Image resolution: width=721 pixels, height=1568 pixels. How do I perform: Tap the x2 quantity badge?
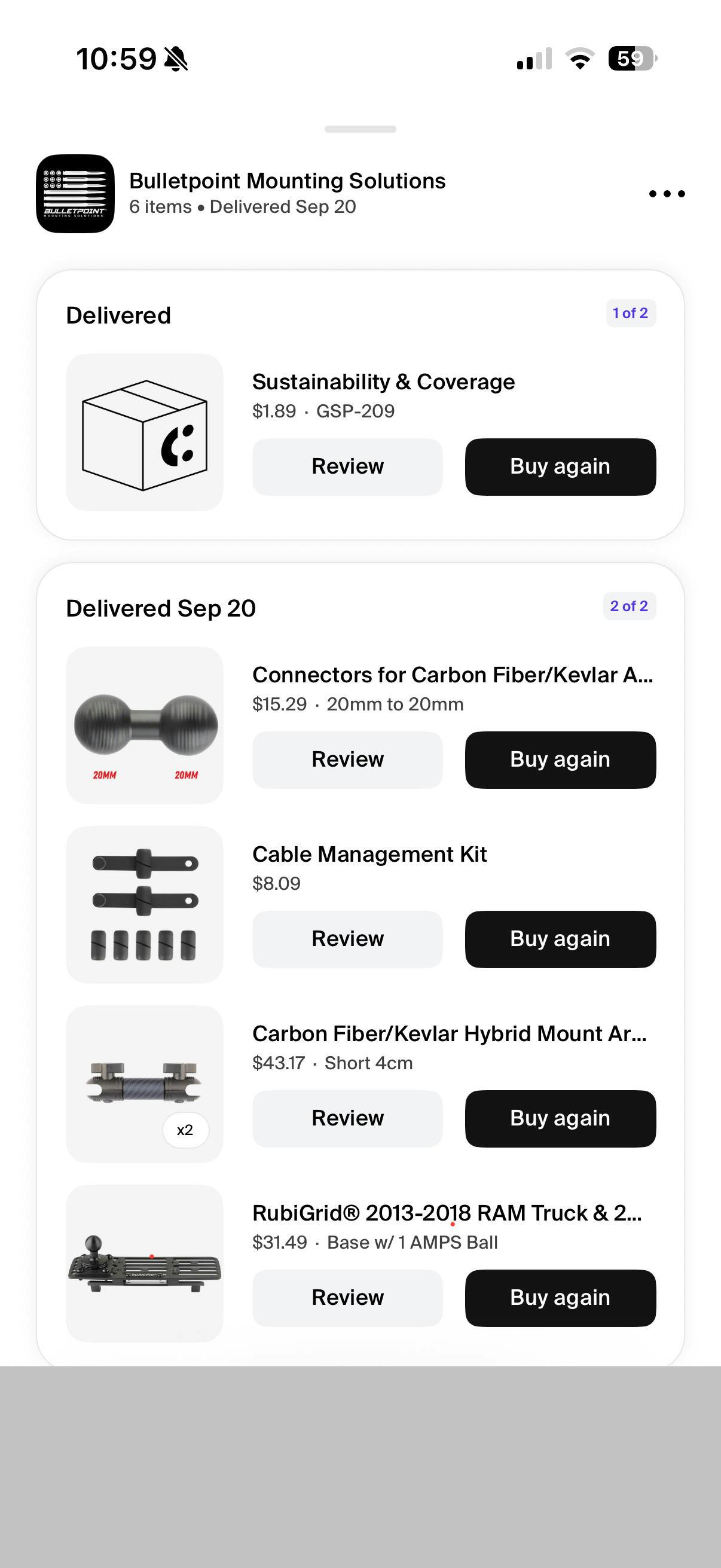[185, 1130]
